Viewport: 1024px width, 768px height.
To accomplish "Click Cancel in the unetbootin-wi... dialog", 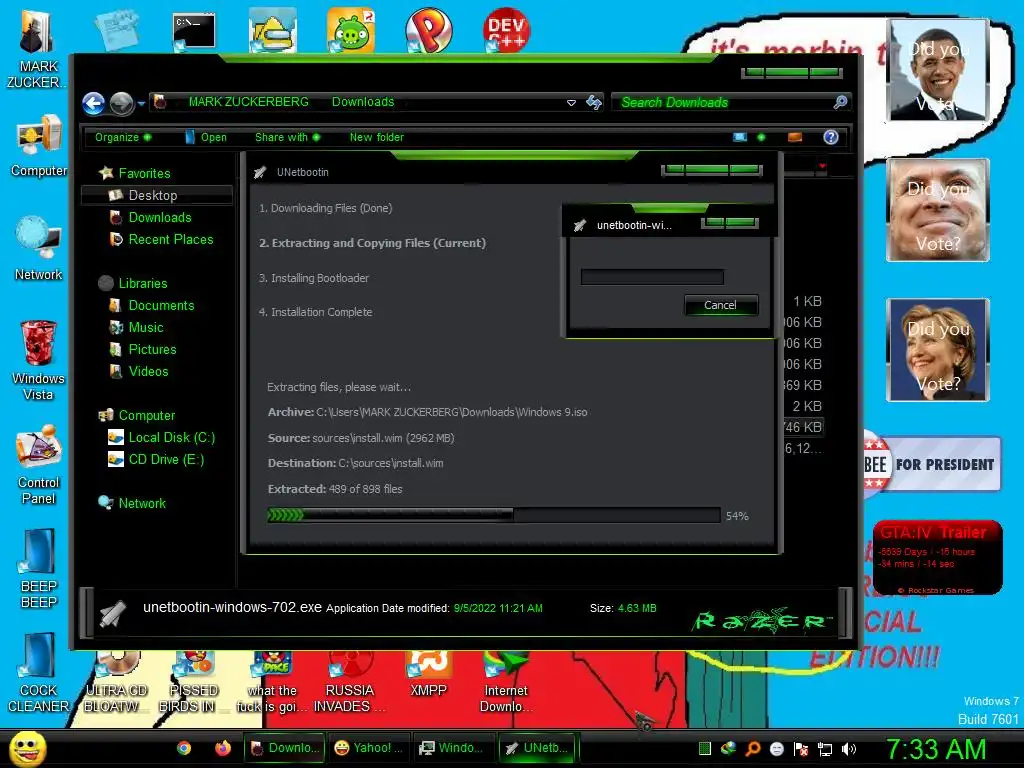I will tap(720, 305).
